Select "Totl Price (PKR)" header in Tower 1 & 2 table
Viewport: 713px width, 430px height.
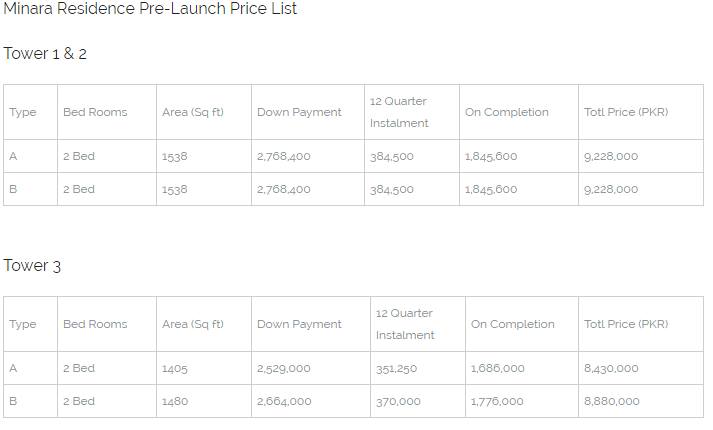(x=626, y=113)
